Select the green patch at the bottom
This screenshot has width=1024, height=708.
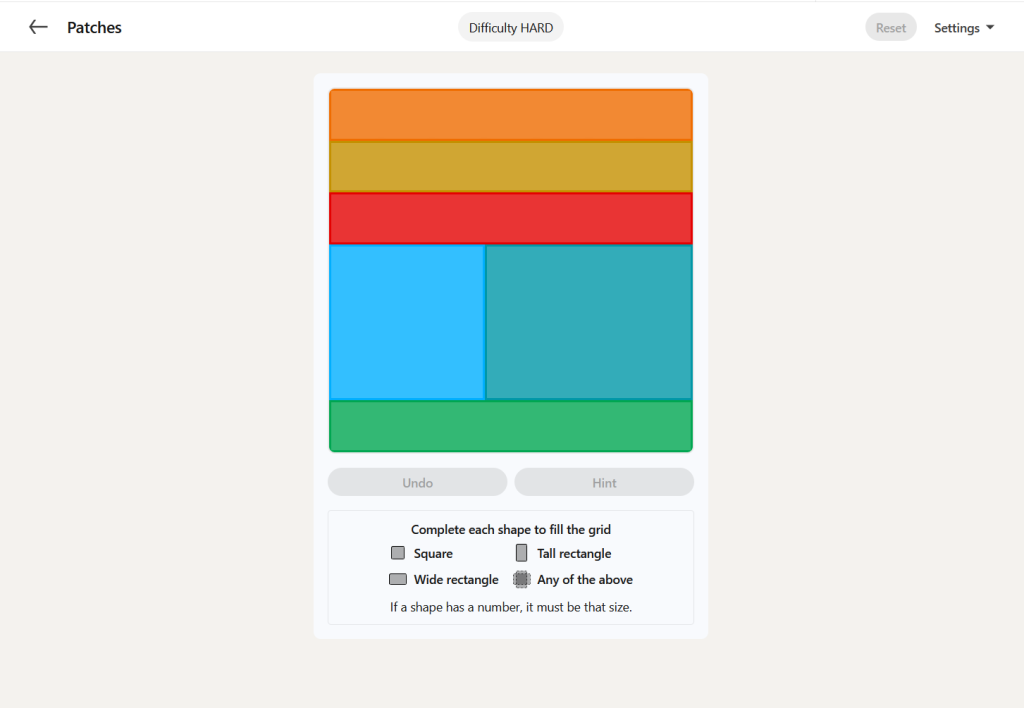point(511,426)
